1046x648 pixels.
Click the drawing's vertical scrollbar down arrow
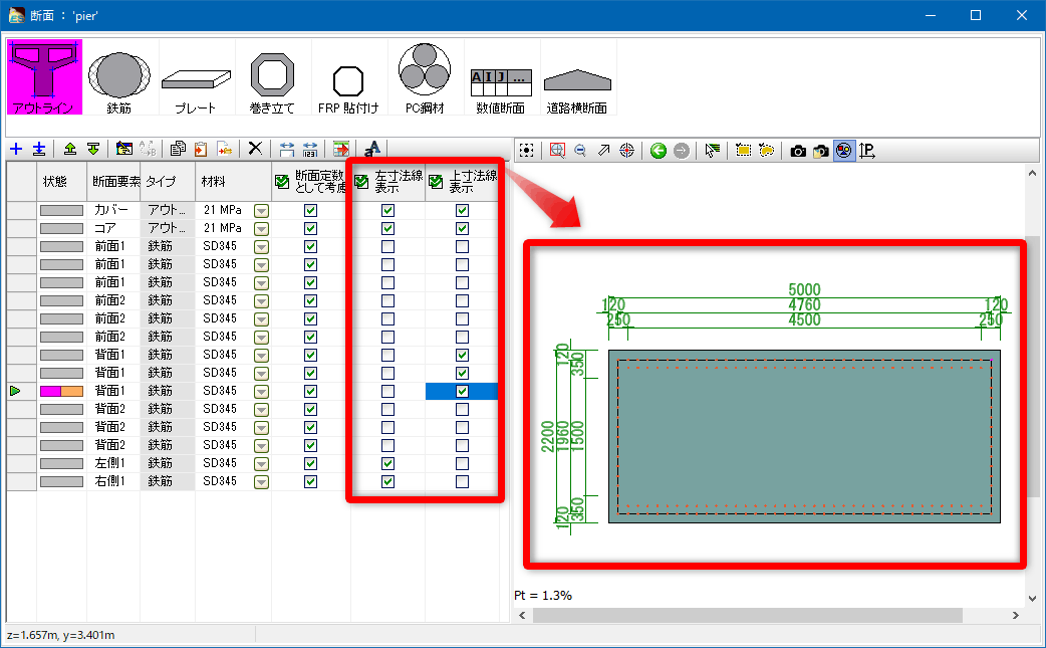pos(1032,599)
